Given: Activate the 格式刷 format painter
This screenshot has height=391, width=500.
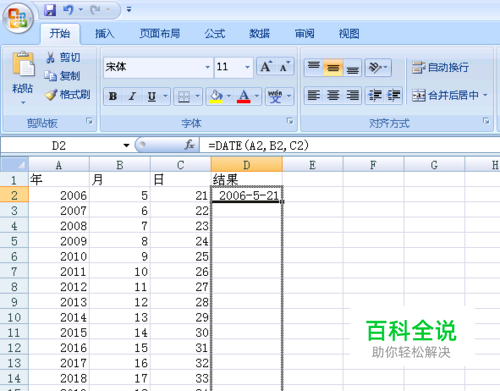Looking at the screenshot, I should coord(67,95).
